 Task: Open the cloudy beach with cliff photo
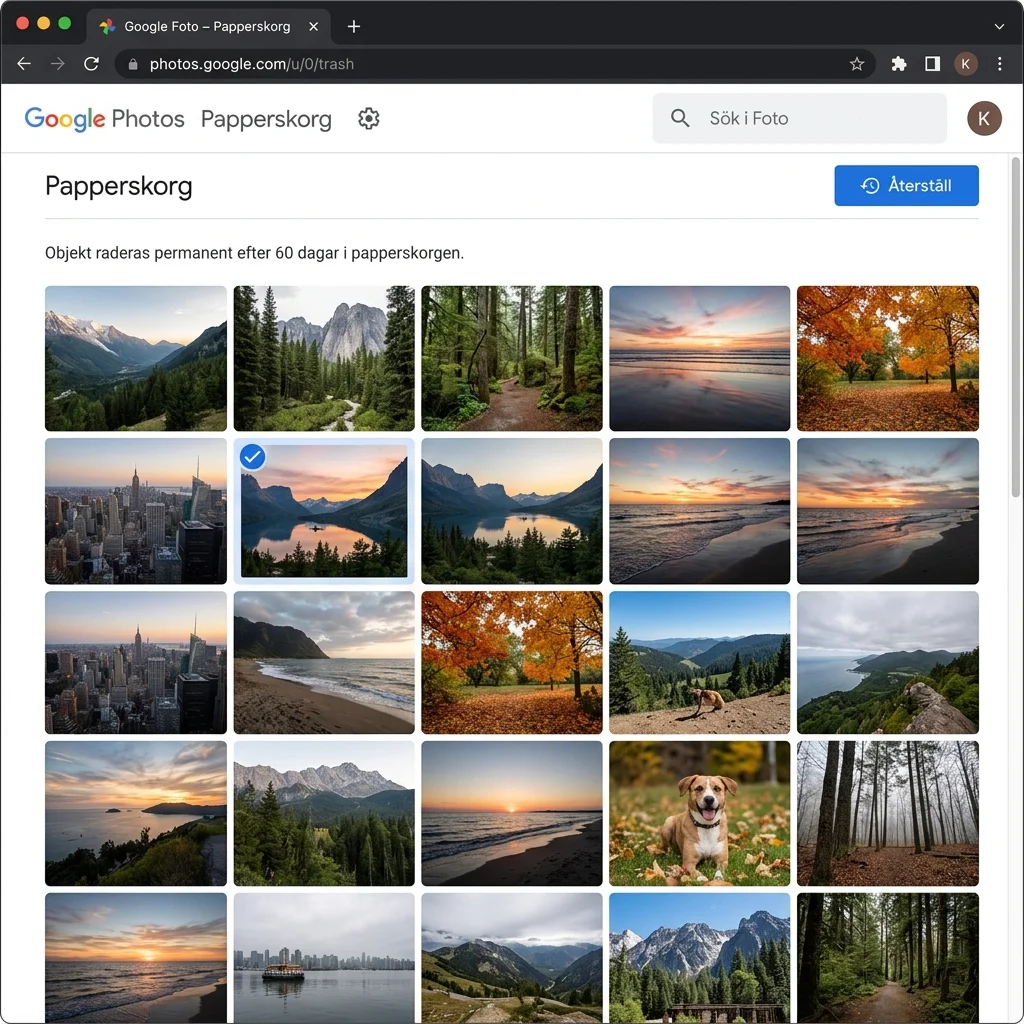pyautogui.click(x=324, y=662)
